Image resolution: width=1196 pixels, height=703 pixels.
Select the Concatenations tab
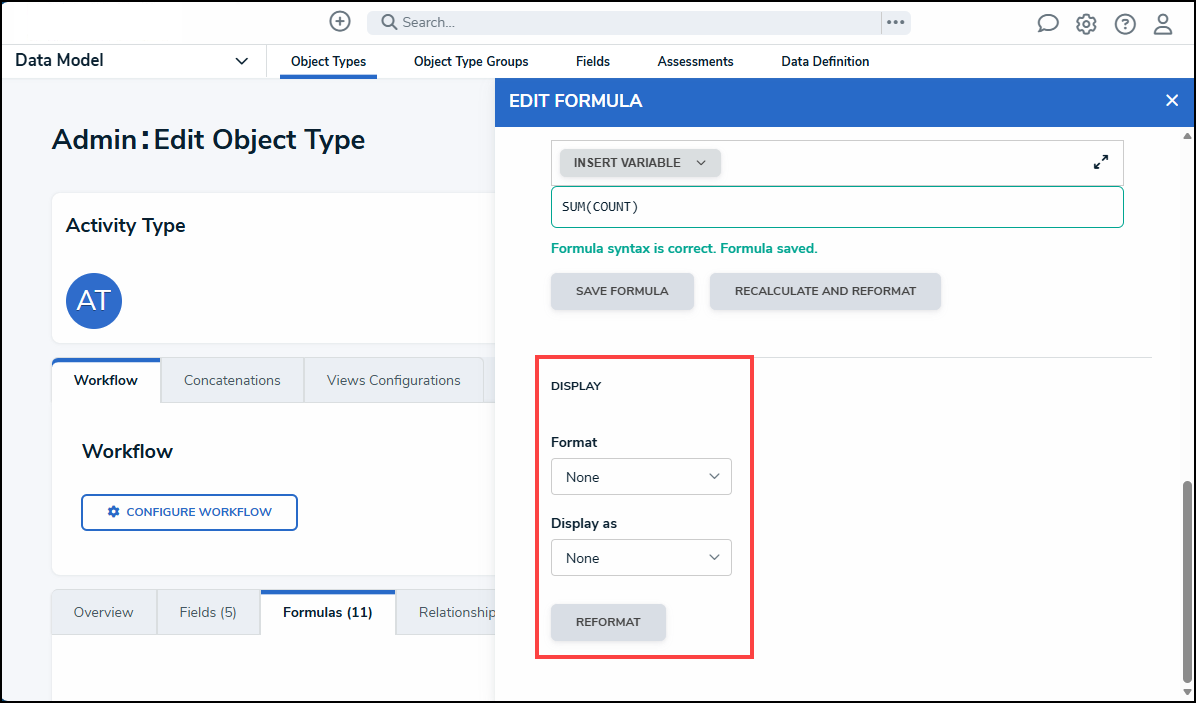click(232, 380)
